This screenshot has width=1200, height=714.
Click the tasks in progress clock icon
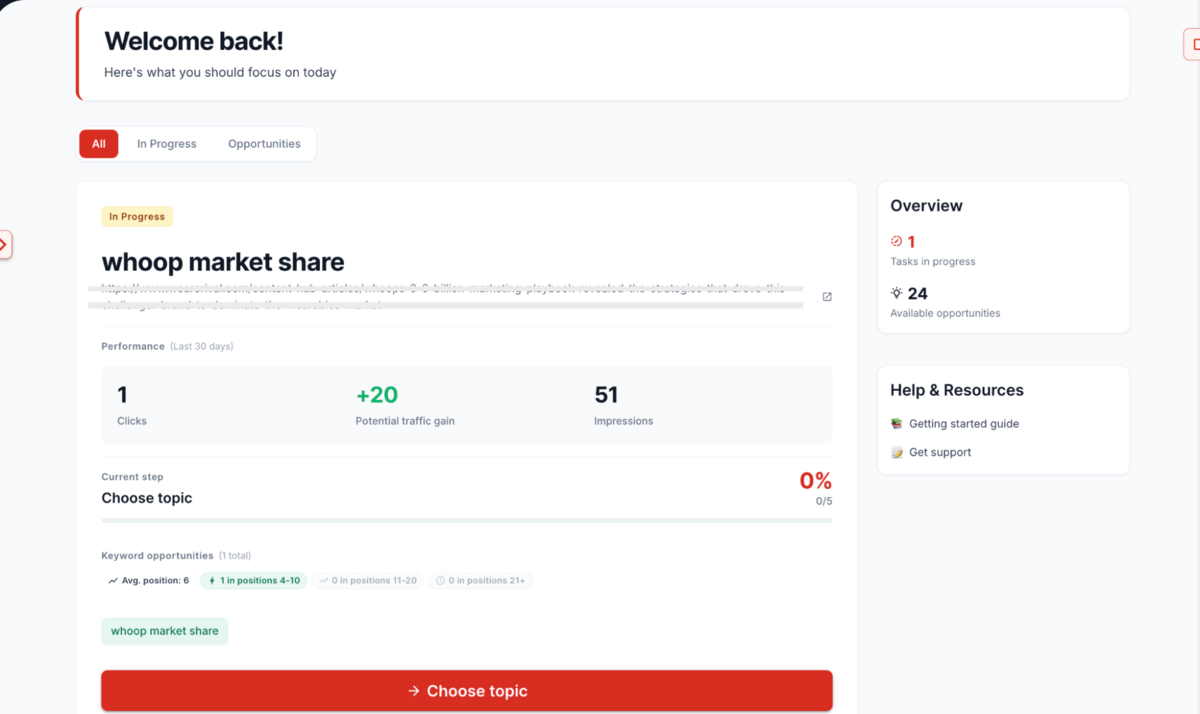point(896,241)
